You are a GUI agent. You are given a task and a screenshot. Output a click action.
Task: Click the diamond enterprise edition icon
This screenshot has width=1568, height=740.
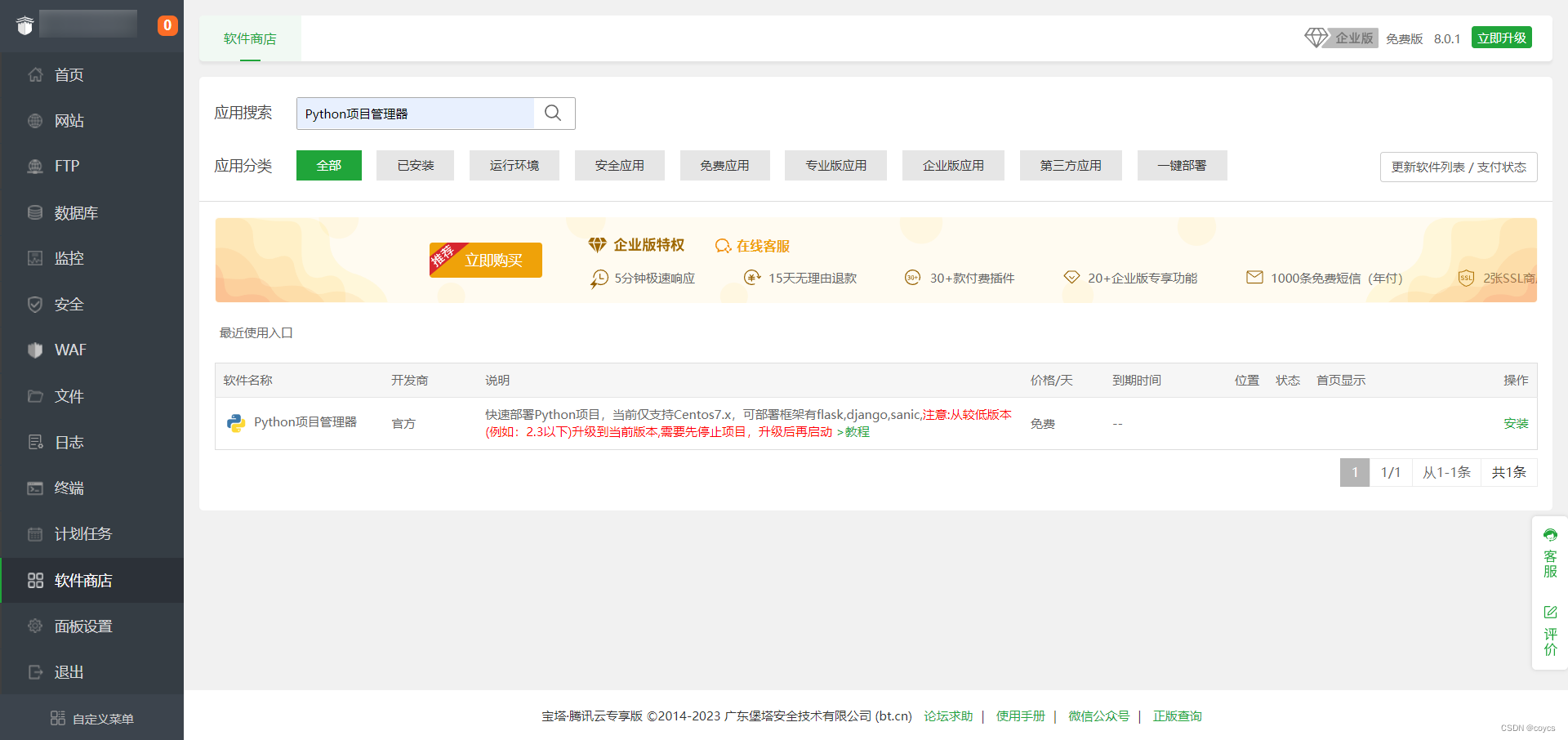click(x=1316, y=38)
